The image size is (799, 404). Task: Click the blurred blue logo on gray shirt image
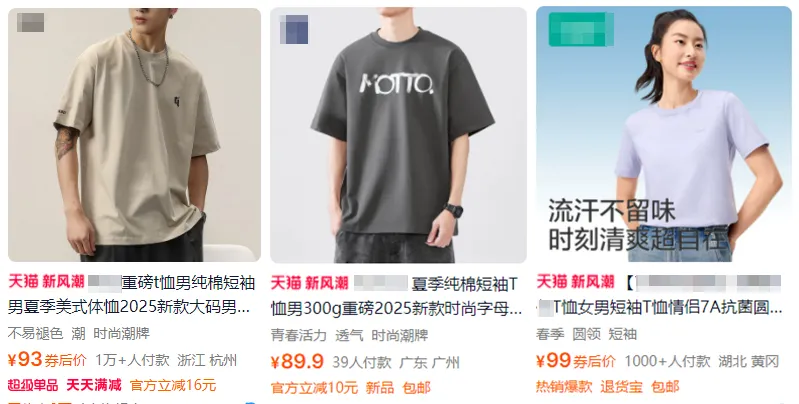click(294, 30)
